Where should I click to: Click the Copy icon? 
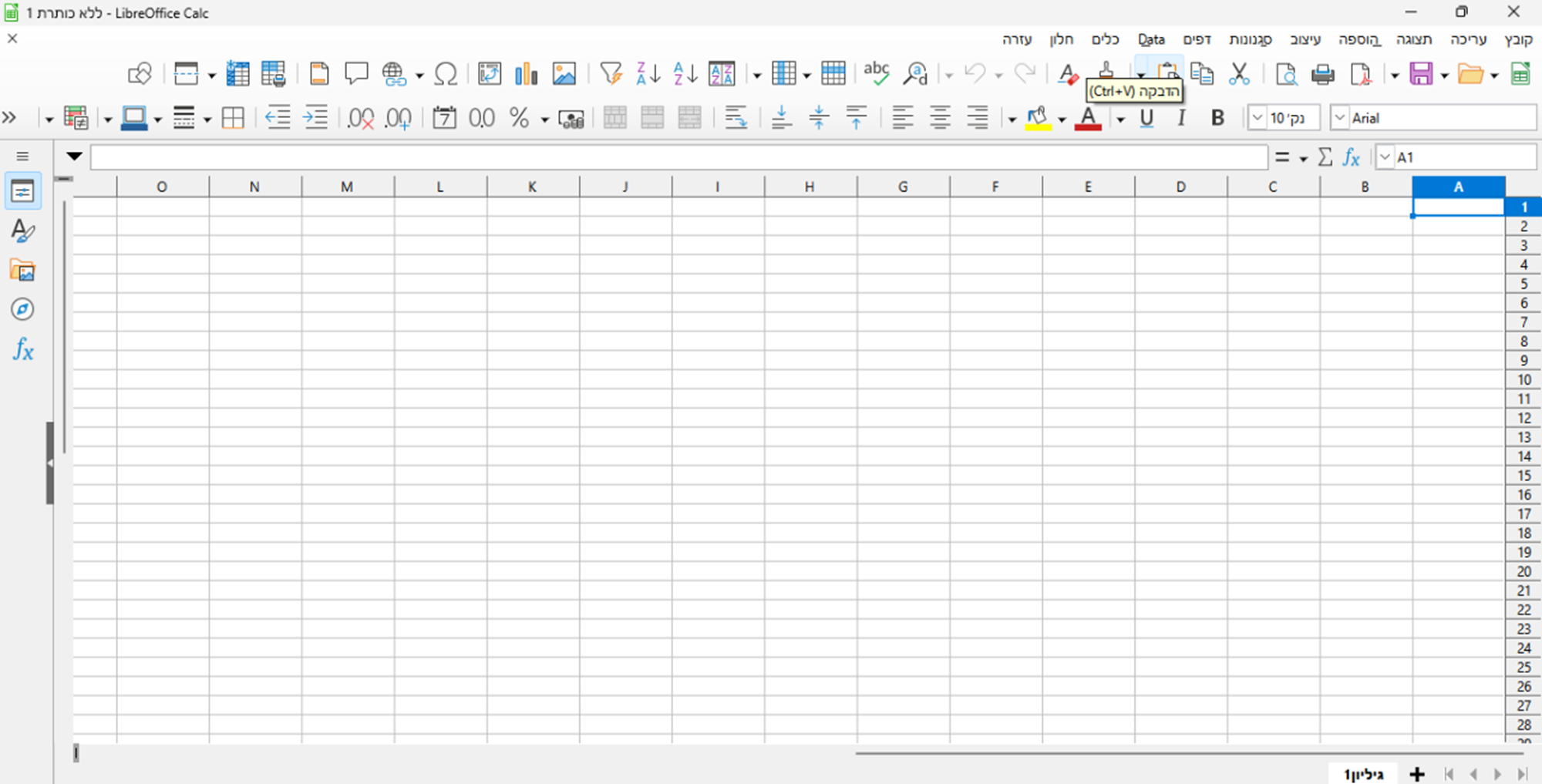(x=1202, y=74)
